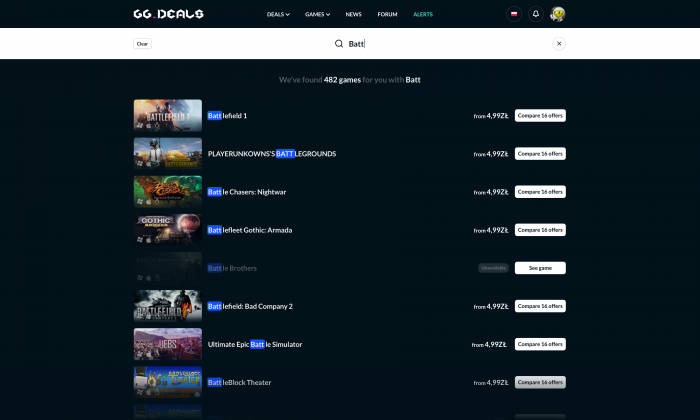Click the 4,99Zł price of BattleBlock Theater

click(x=497, y=383)
